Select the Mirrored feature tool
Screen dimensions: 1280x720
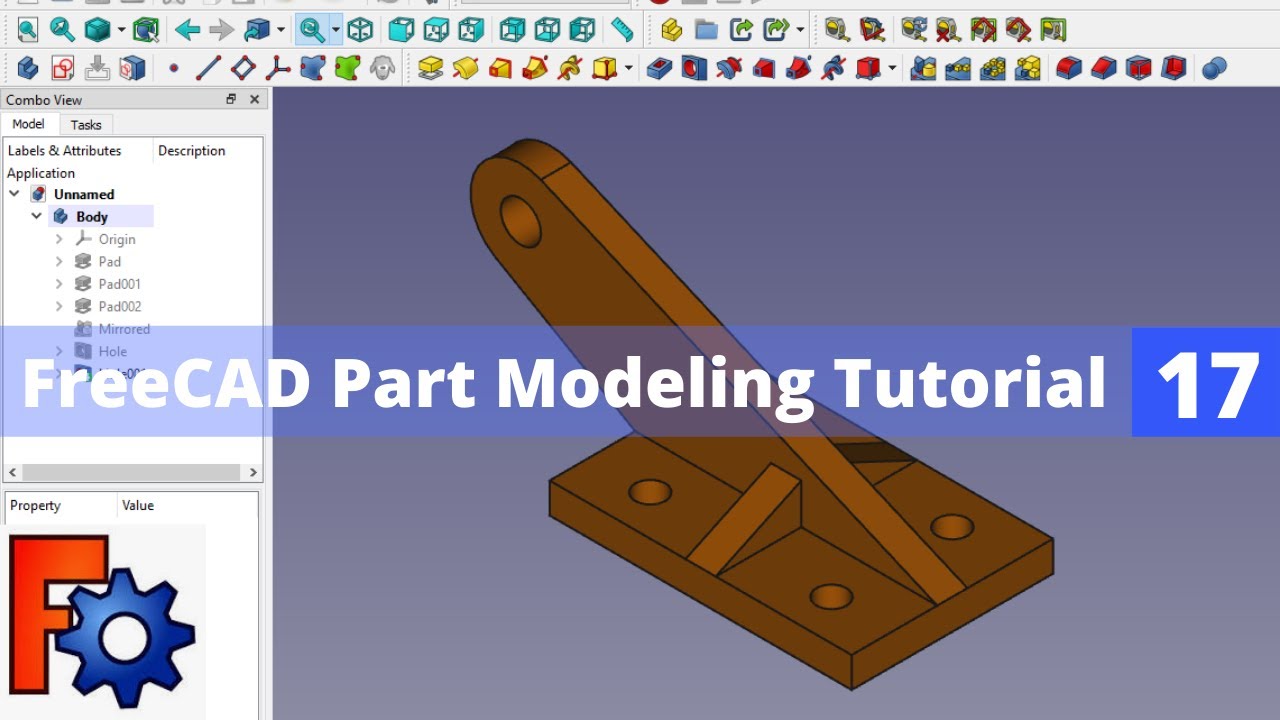[x=923, y=68]
